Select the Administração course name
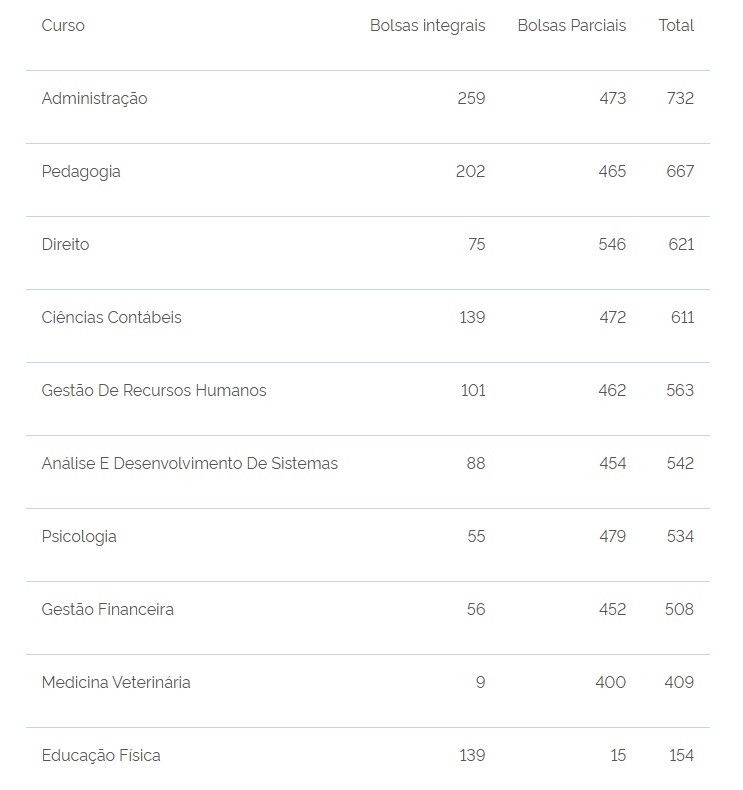Viewport: 743px width, 790px height. tap(94, 99)
